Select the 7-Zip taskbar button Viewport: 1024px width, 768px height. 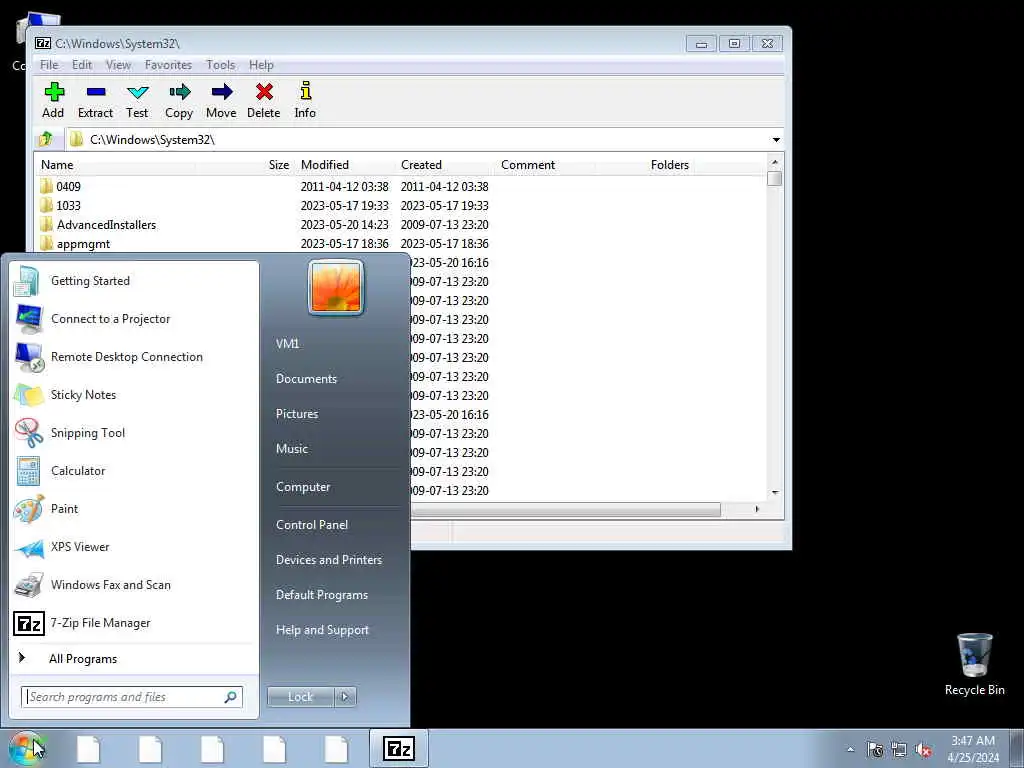pyautogui.click(x=398, y=748)
